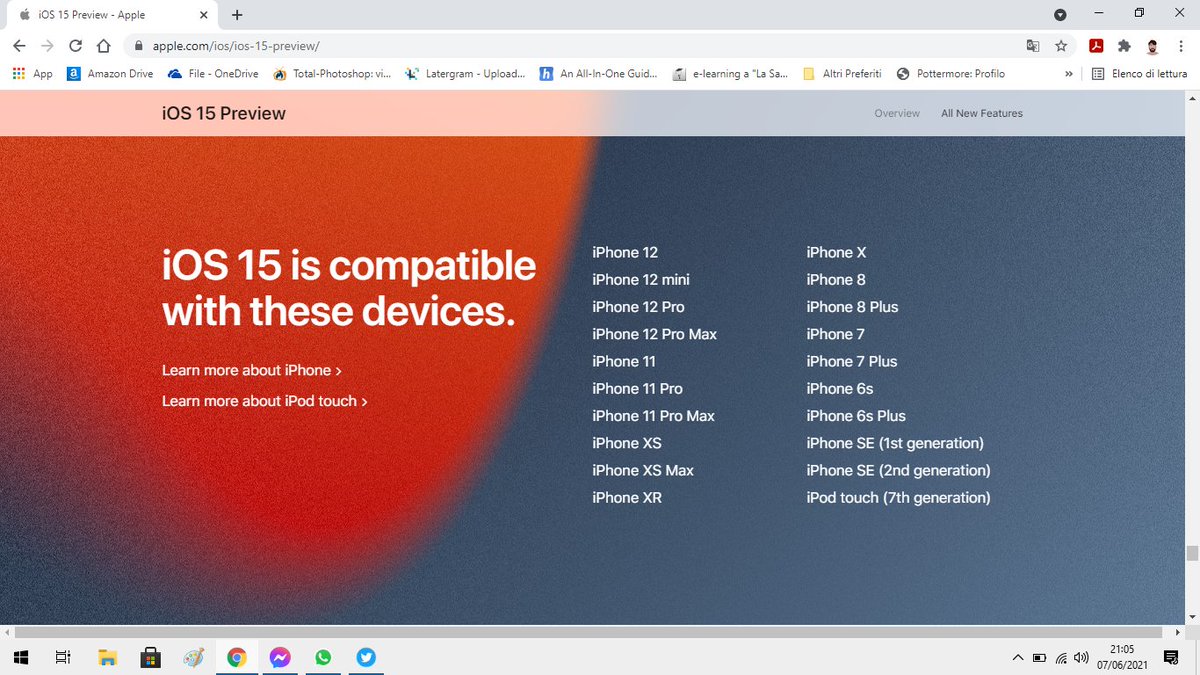Click the Learn more about iPhone link
The height and width of the screenshot is (675, 1200).
(250, 370)
